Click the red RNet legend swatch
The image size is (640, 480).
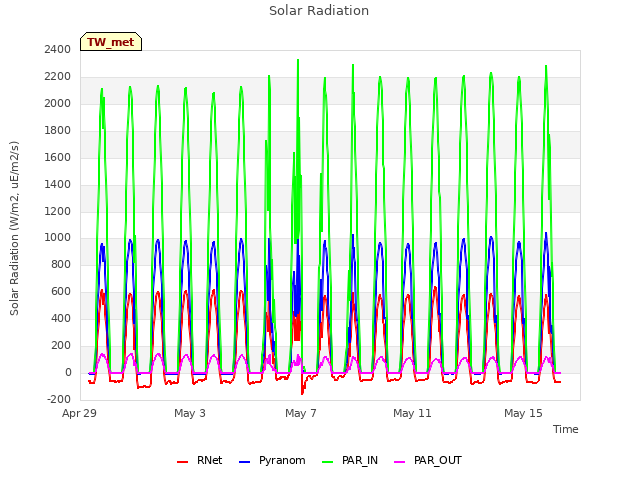(182, 462)
